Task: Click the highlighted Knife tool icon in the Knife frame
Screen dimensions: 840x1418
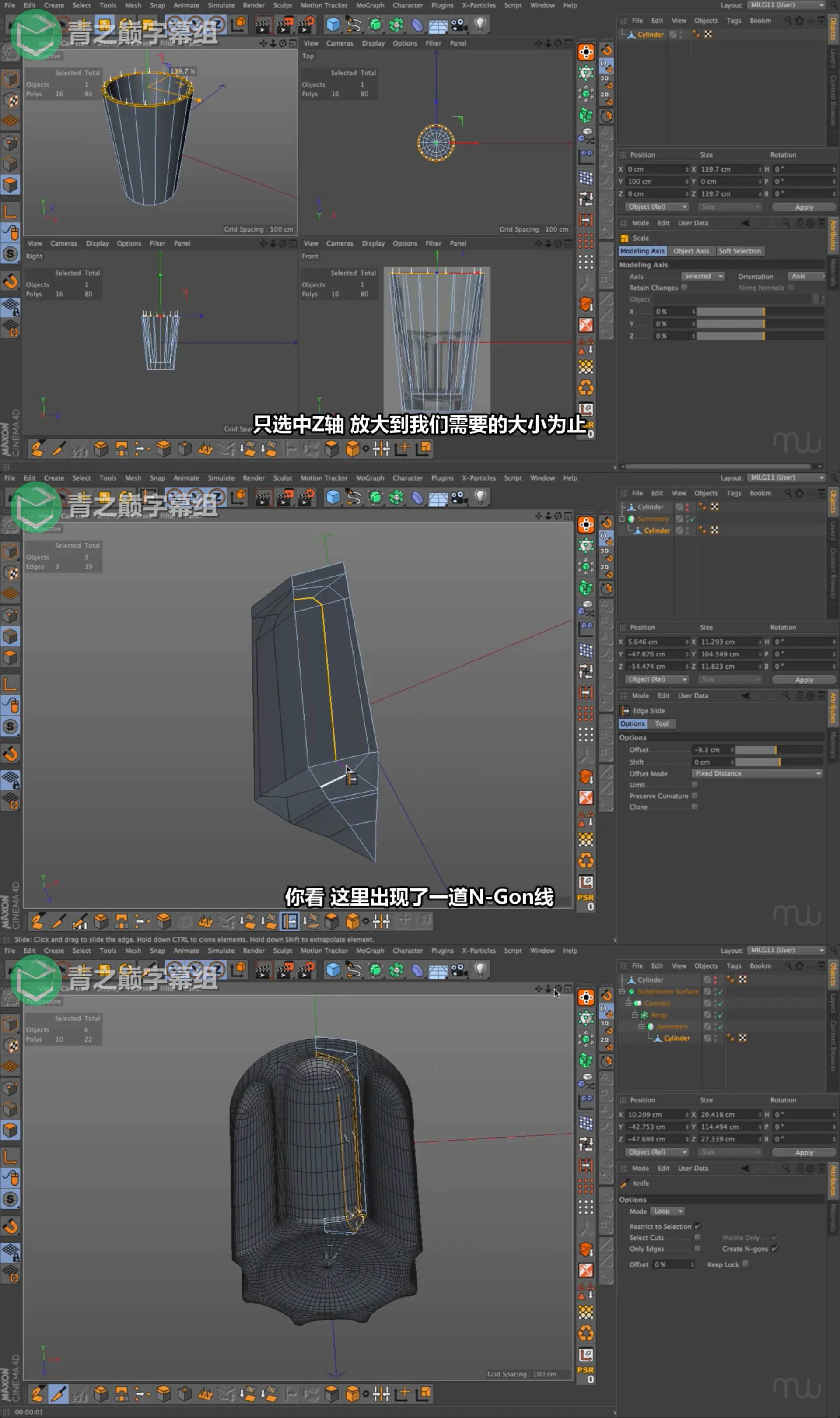Action: click(x=58, y=1393)
